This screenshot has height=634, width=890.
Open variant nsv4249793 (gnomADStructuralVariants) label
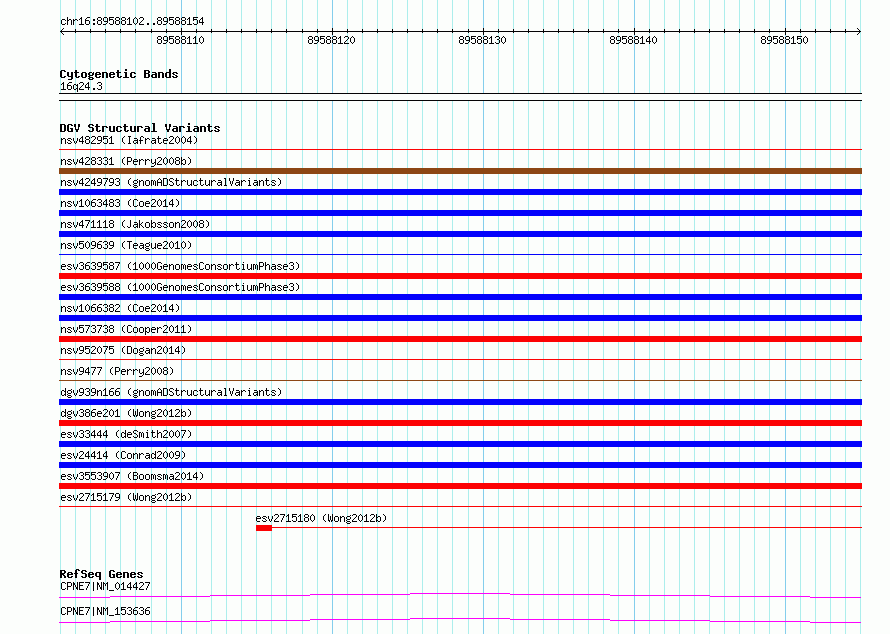pos(171,182)
